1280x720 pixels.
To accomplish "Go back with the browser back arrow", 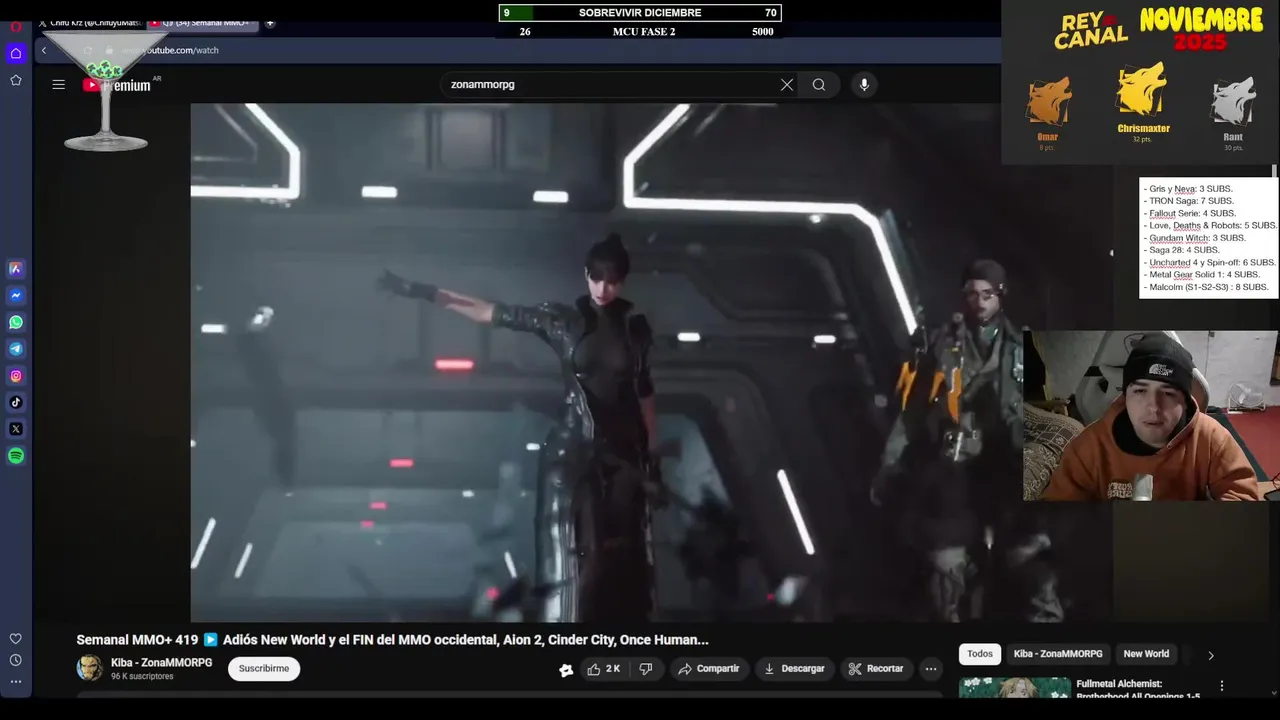I will pyautogui.click(x=43, y=50).
